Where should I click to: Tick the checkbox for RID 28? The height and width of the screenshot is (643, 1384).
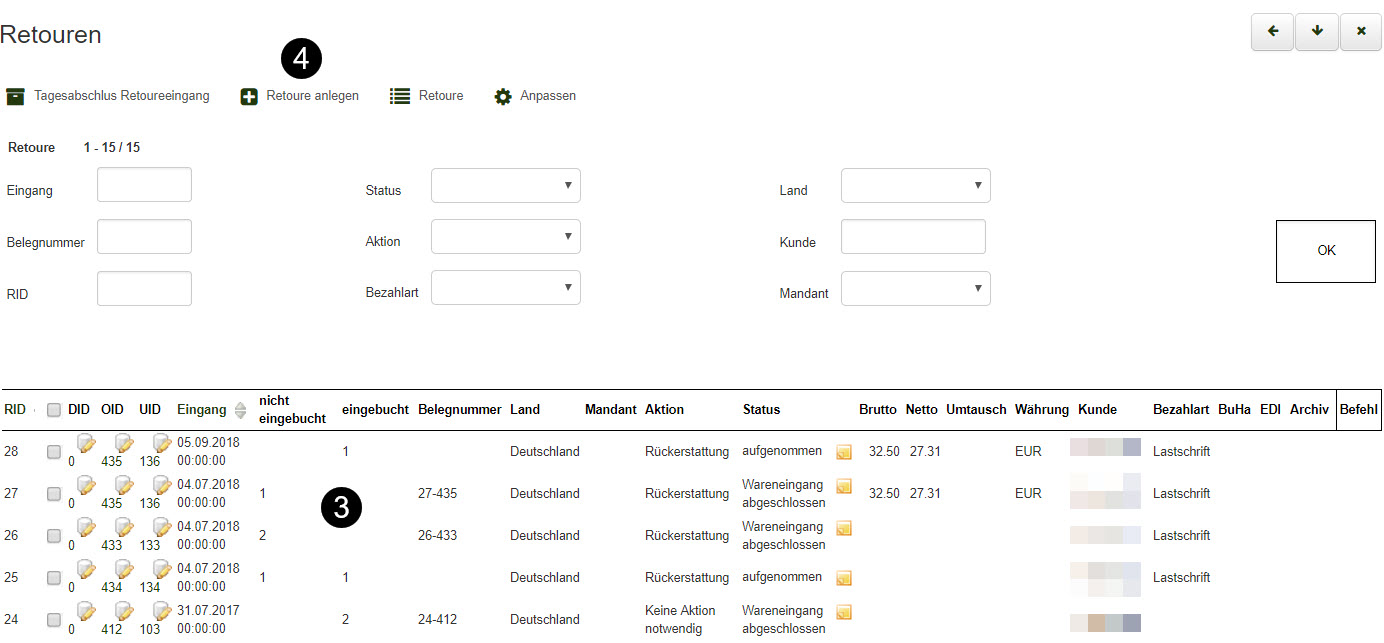(x=54, y=452)
